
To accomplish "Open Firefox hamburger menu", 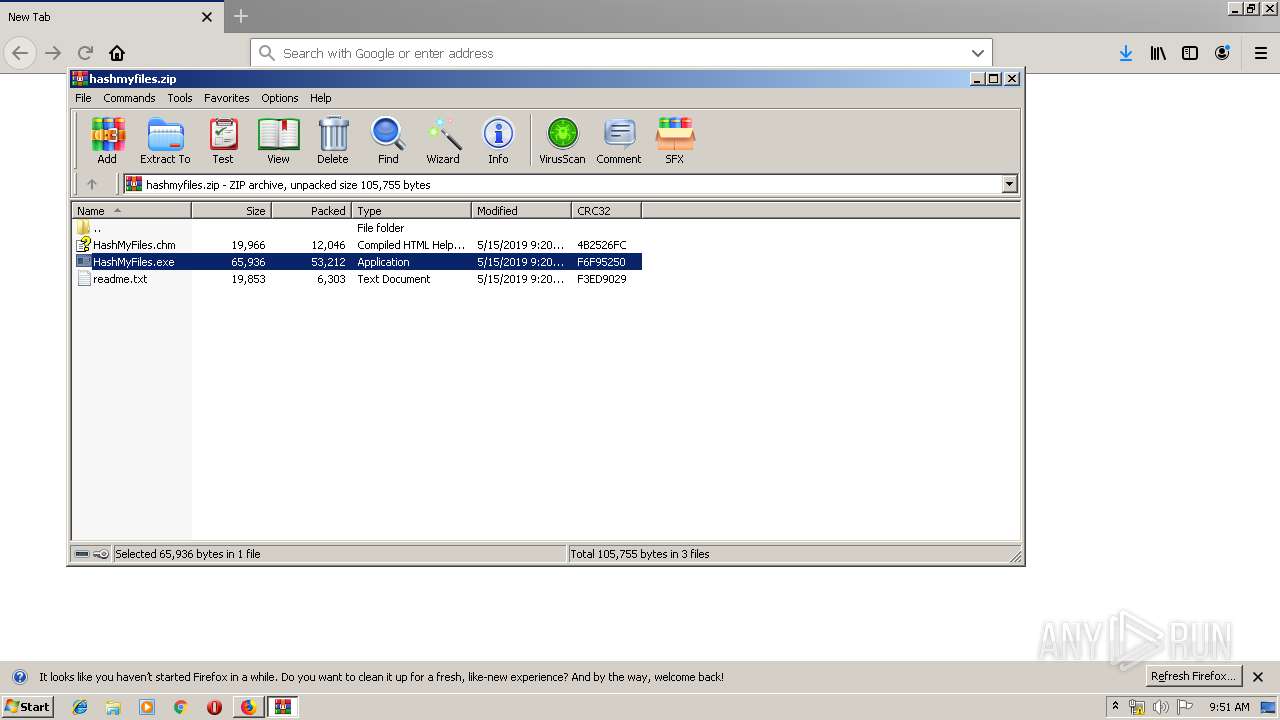I will [x=1261, y=53].
